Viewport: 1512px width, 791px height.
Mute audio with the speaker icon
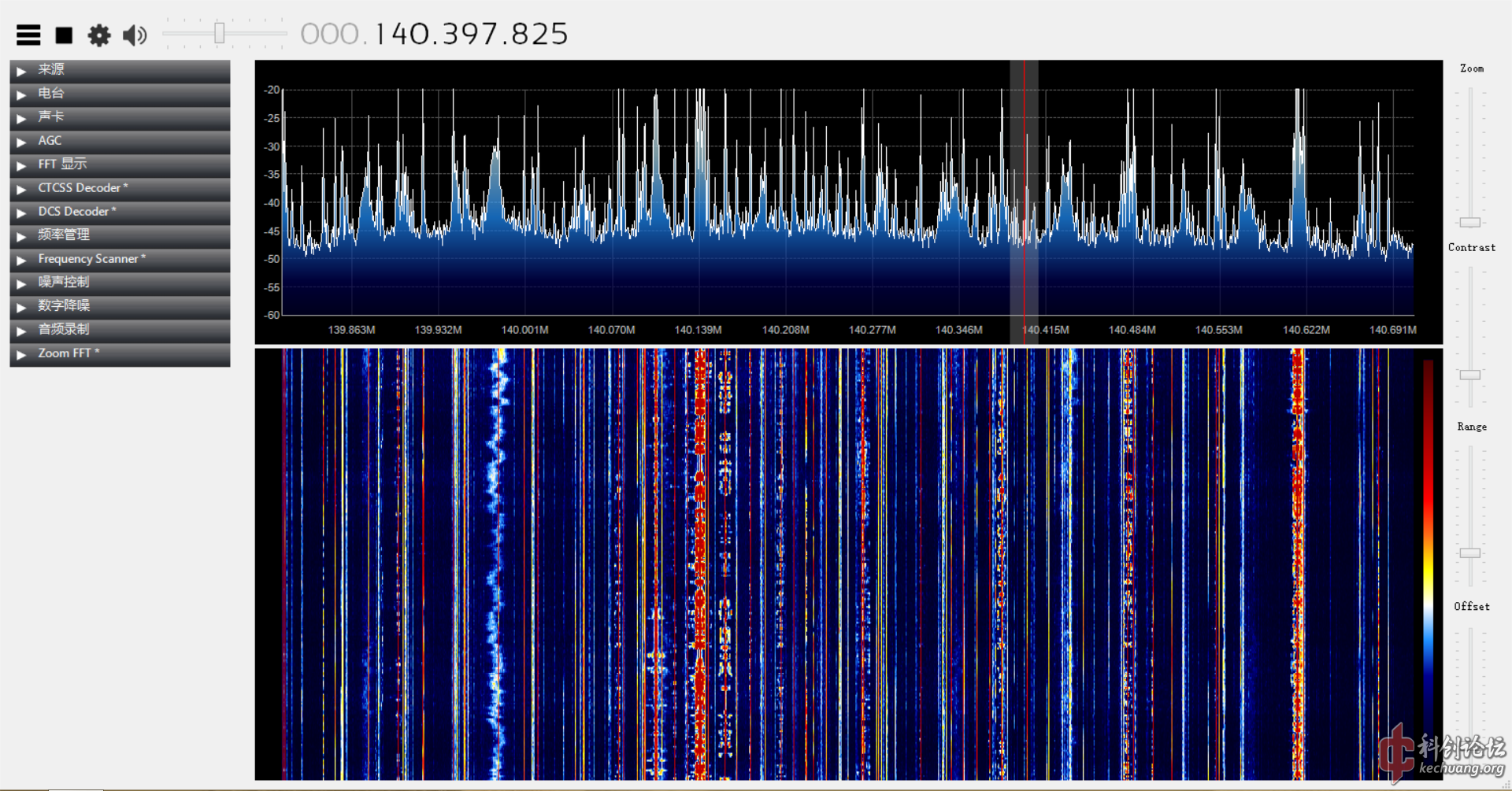135,35
